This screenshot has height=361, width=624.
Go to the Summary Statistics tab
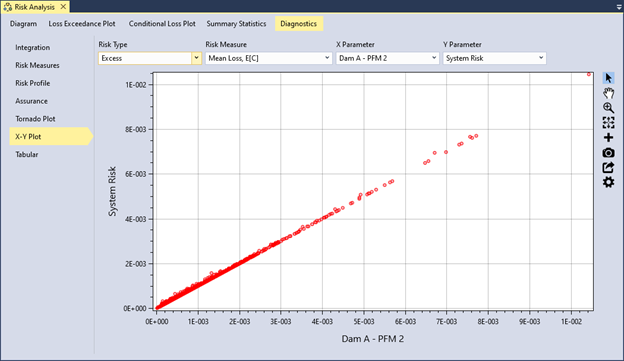click(x=236, y=24)
